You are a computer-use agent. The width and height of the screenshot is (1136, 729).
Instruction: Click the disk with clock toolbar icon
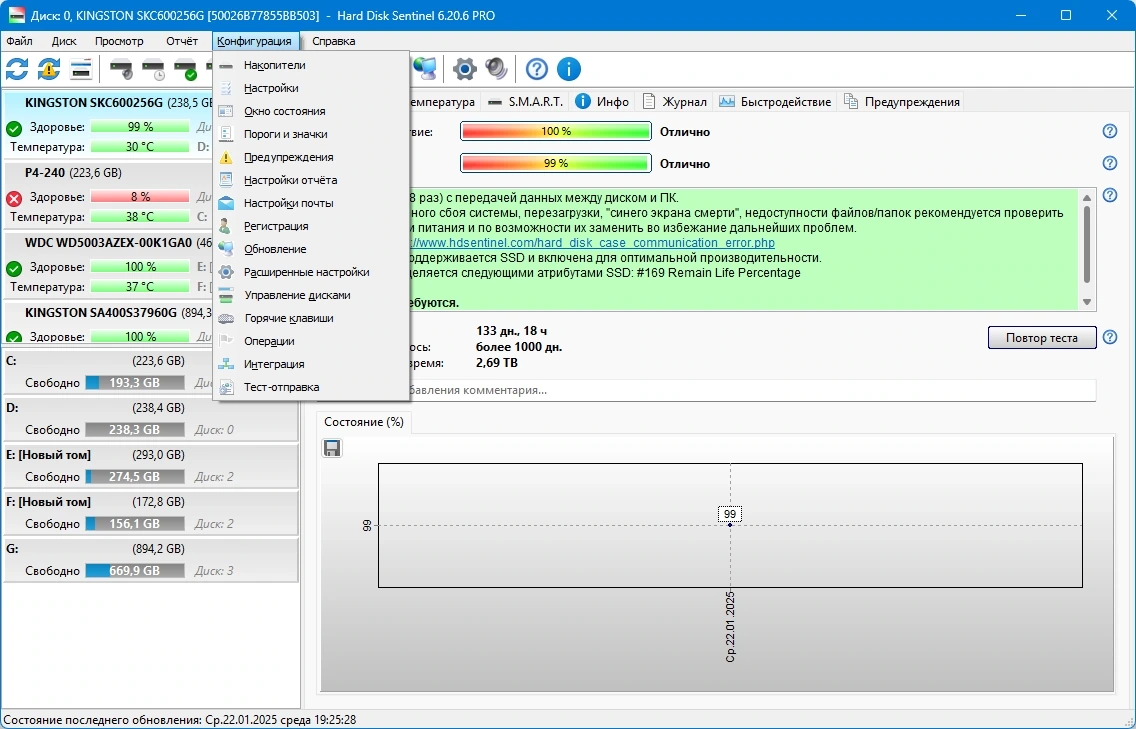tap(154, 69)
